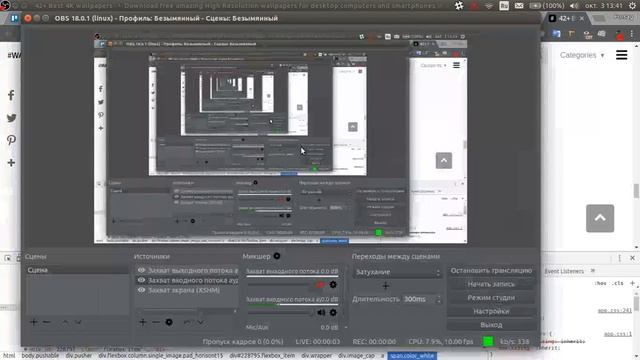Open the Event Listeners tab in DevTools
The height and width of the screenshot is (360, 640).
[564, 271]
